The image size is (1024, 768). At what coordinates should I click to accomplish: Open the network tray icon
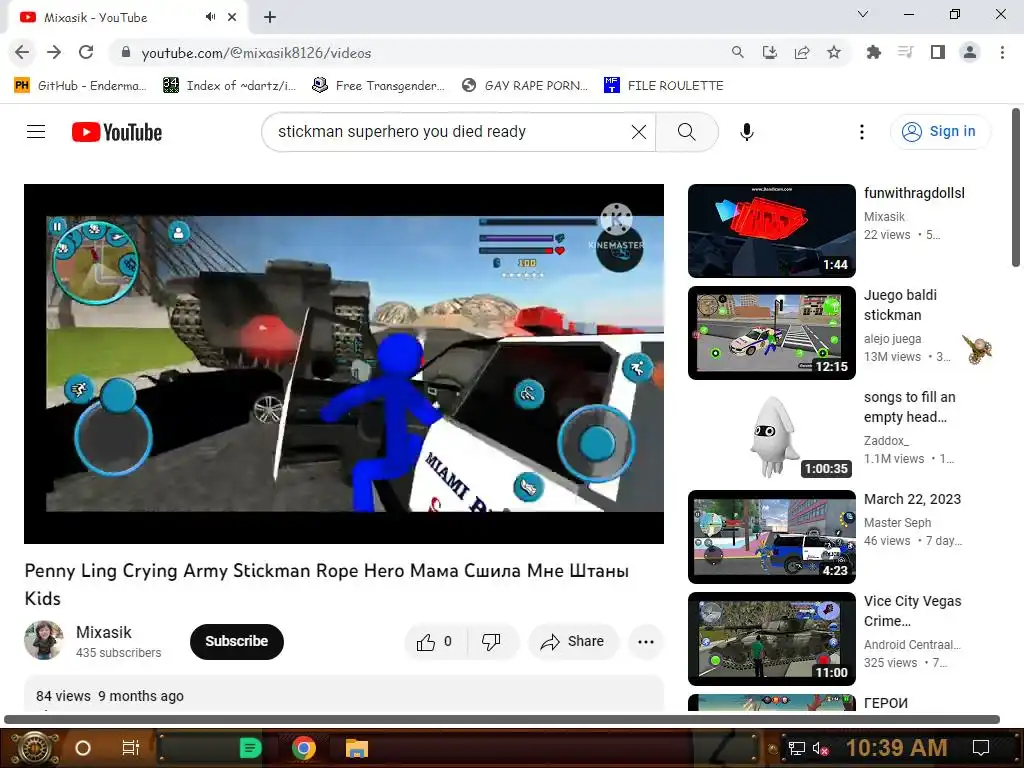(x=796, y=748)
